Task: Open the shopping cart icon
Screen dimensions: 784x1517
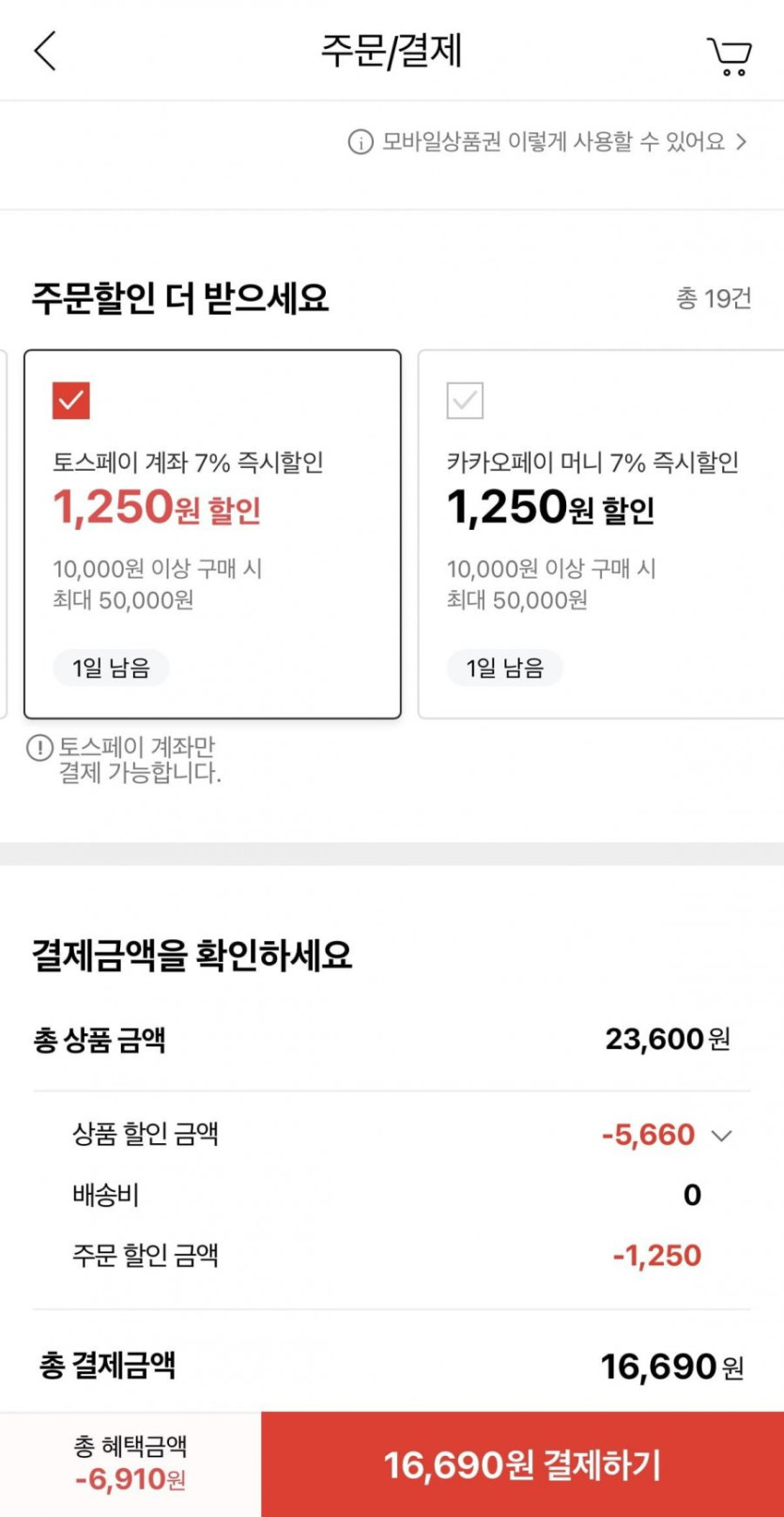Action: click(x=730, y=56)
